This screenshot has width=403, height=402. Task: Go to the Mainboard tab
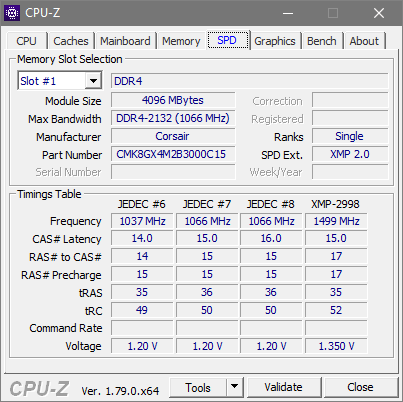125,41
